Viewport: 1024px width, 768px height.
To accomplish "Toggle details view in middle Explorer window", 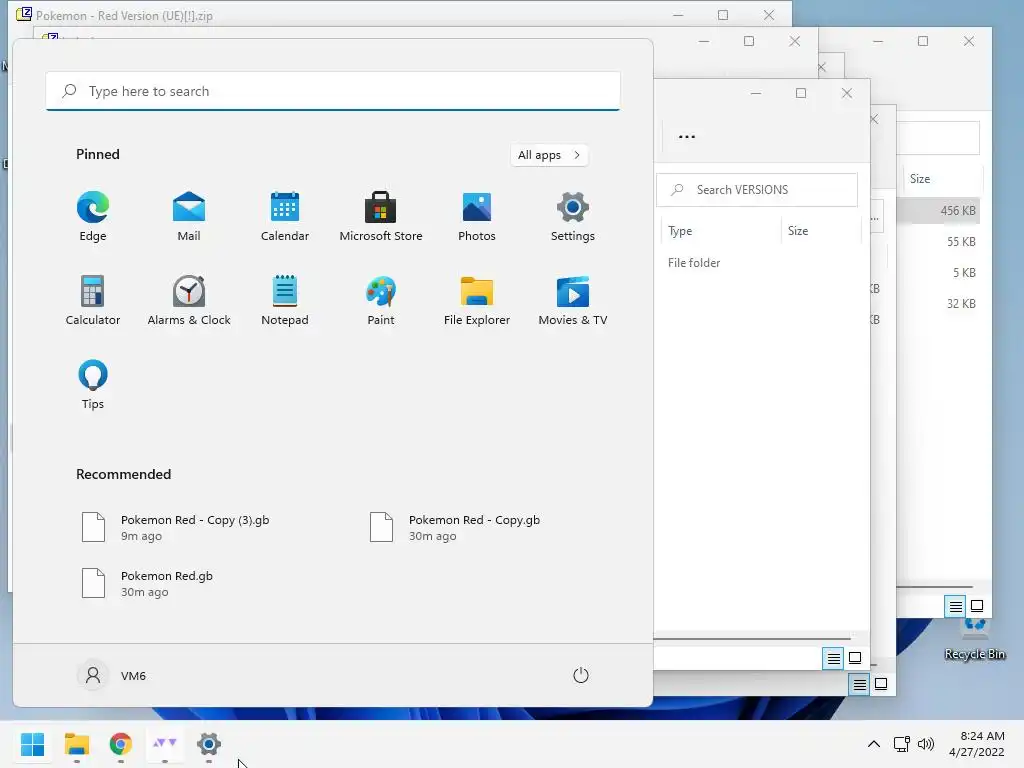I will click(859, 684).
